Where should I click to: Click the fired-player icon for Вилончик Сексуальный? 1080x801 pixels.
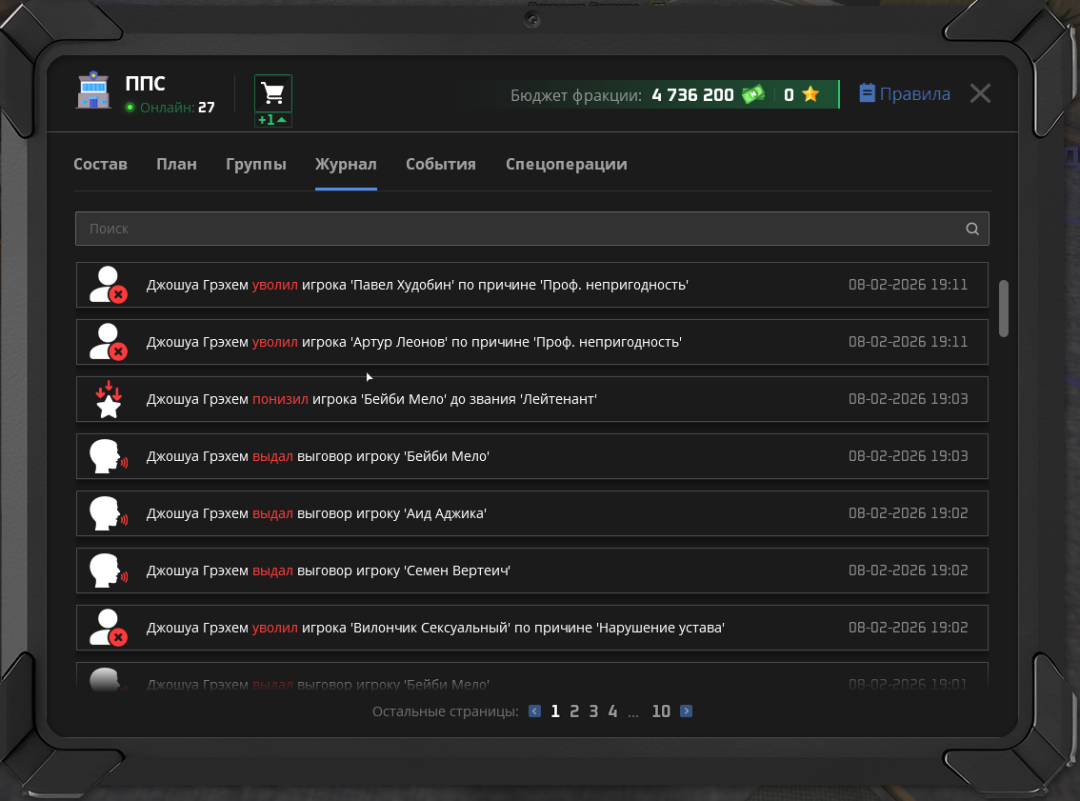pyautogui.click(x=107, y=628)
